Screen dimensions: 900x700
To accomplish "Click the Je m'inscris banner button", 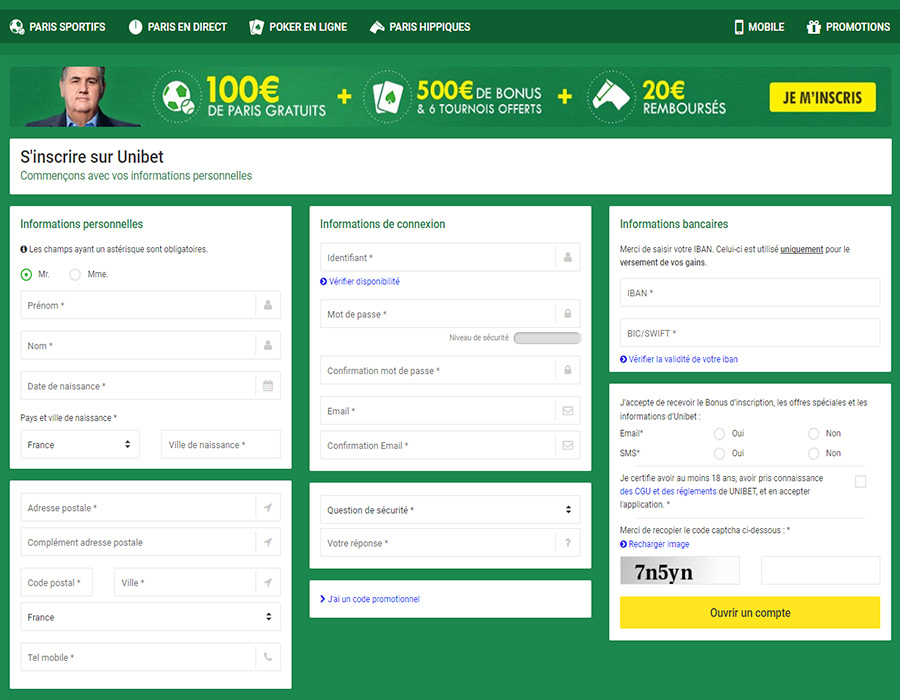I will (823, 97).
